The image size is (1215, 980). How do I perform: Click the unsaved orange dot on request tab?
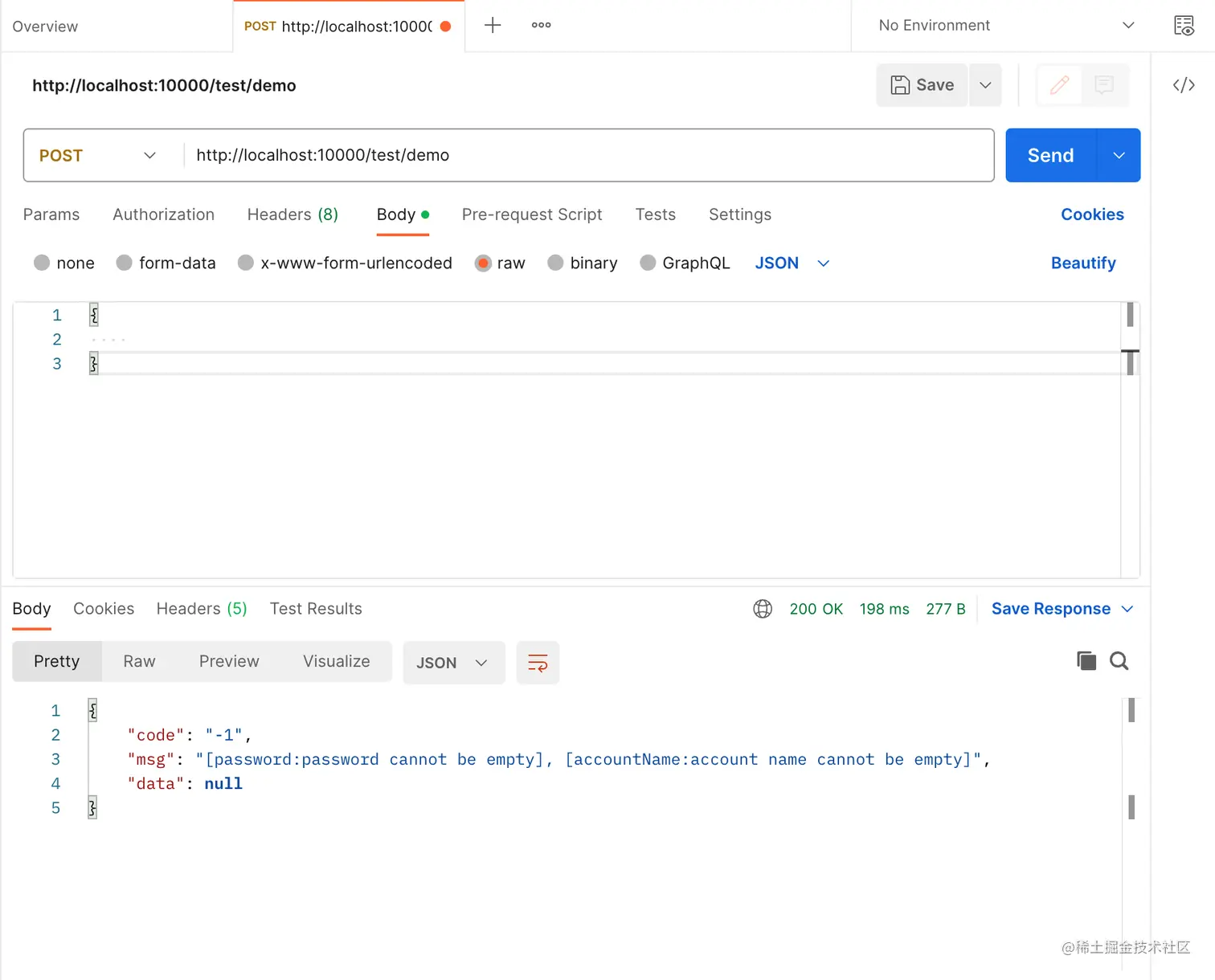(445, 27)
